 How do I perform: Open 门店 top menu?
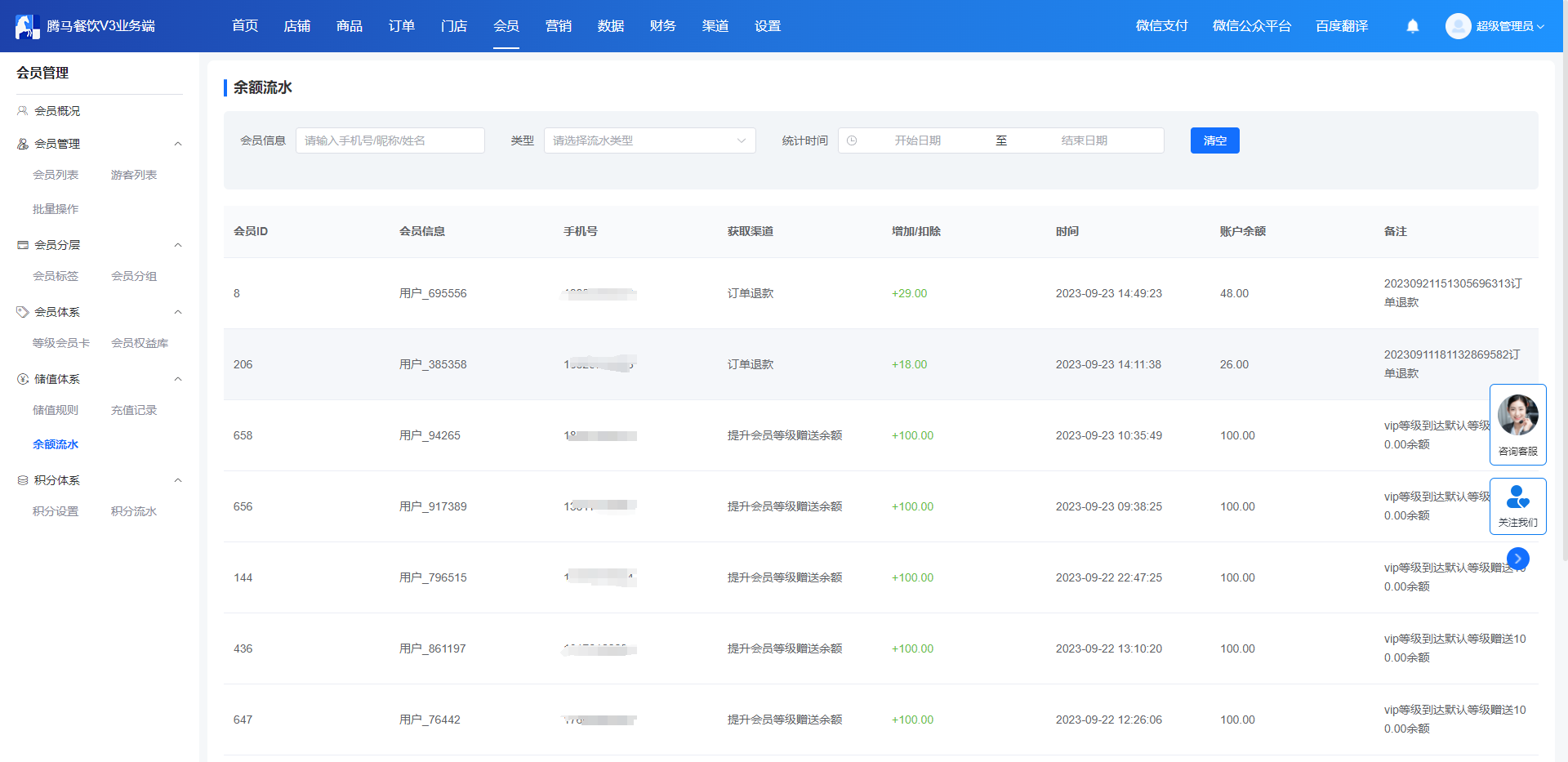(454, 26)
